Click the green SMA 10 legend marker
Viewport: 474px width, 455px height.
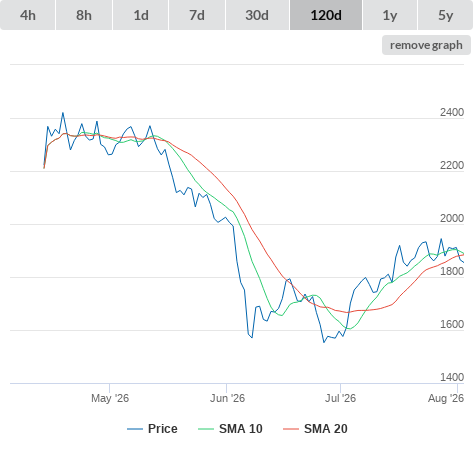click(x=206, y=429)
